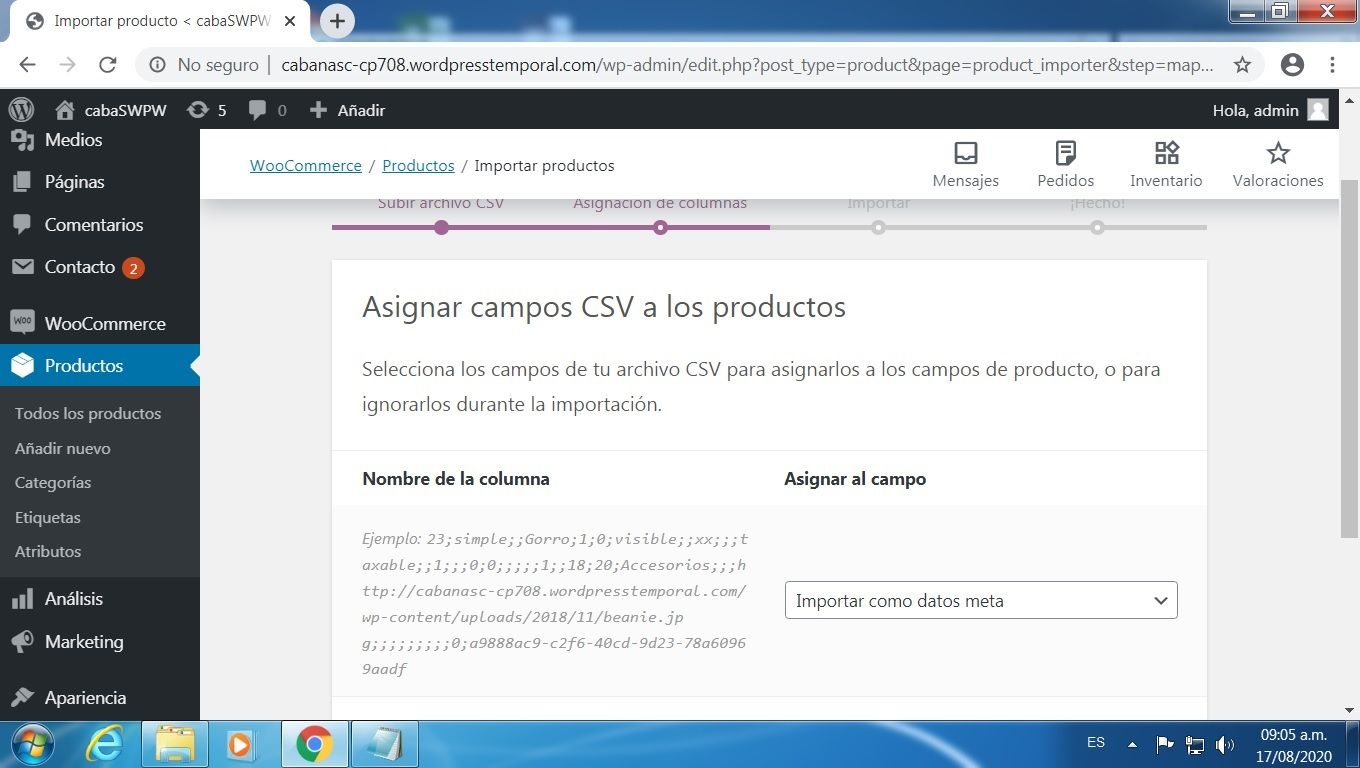Screen dimensions: 1360x768
Task: Open the WordPress logo menu
Action: tap(21, 110)
